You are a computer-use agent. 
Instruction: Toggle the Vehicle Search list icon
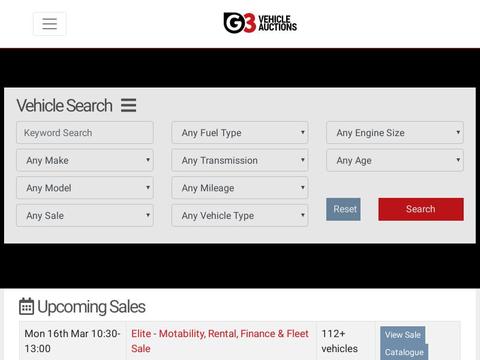[x=128, y=105]
